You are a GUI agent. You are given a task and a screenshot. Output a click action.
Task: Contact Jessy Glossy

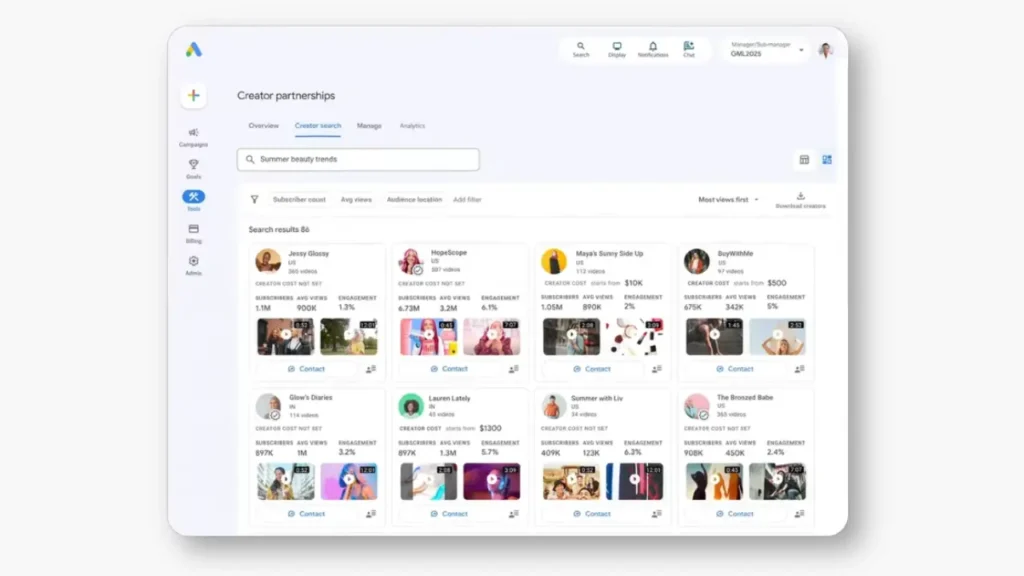point(306,369)
